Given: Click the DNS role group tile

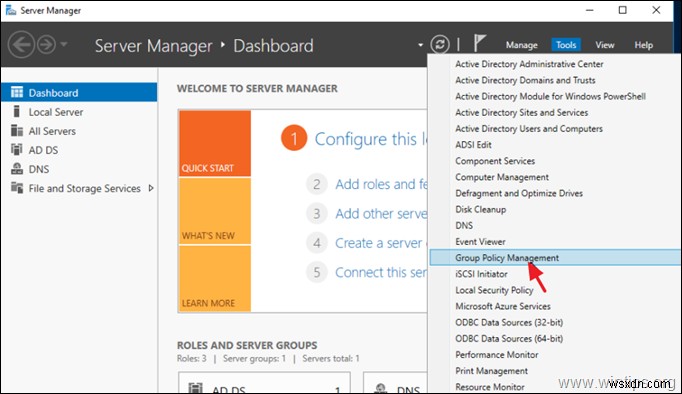Looking at the screenshot, I should point(395,382).
